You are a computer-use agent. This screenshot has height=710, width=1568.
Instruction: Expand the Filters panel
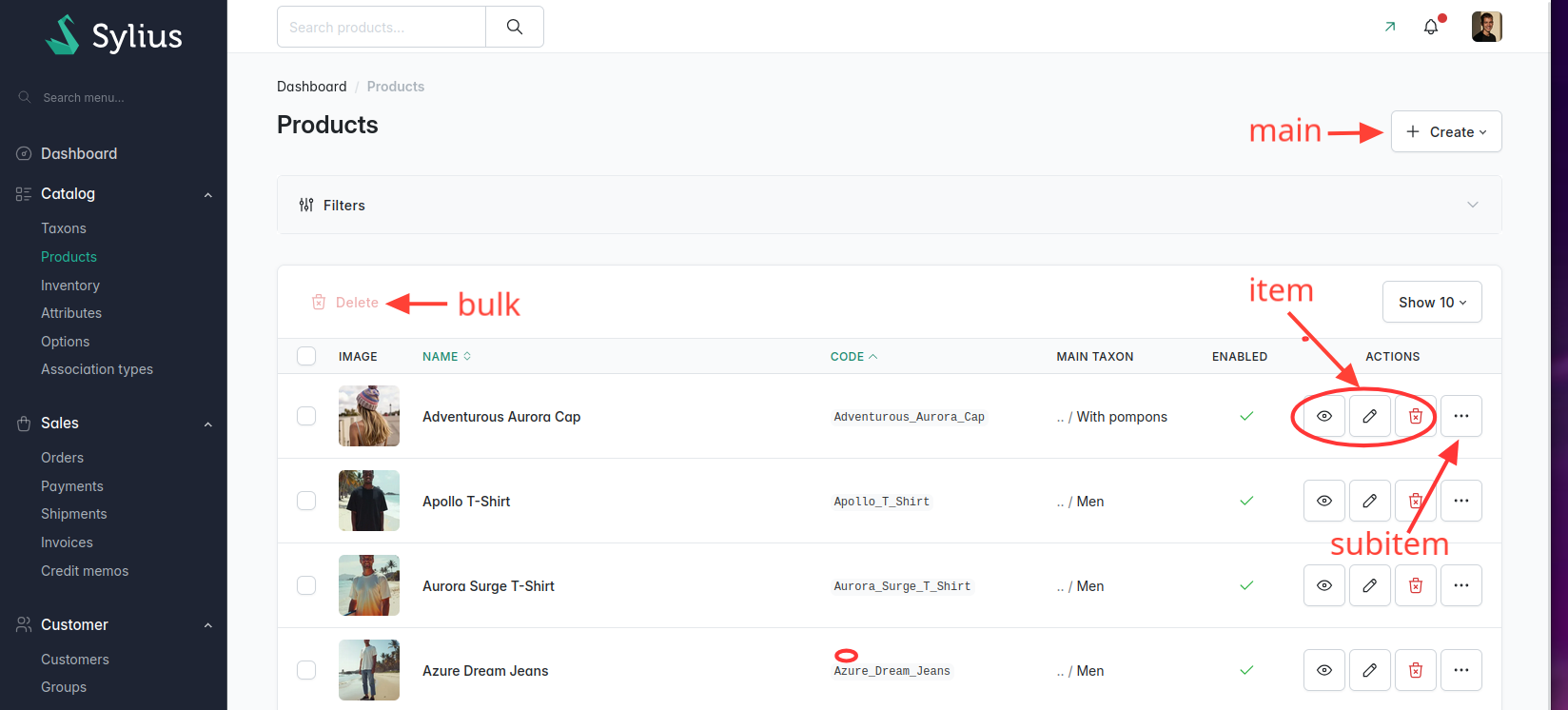click(889, 205)
